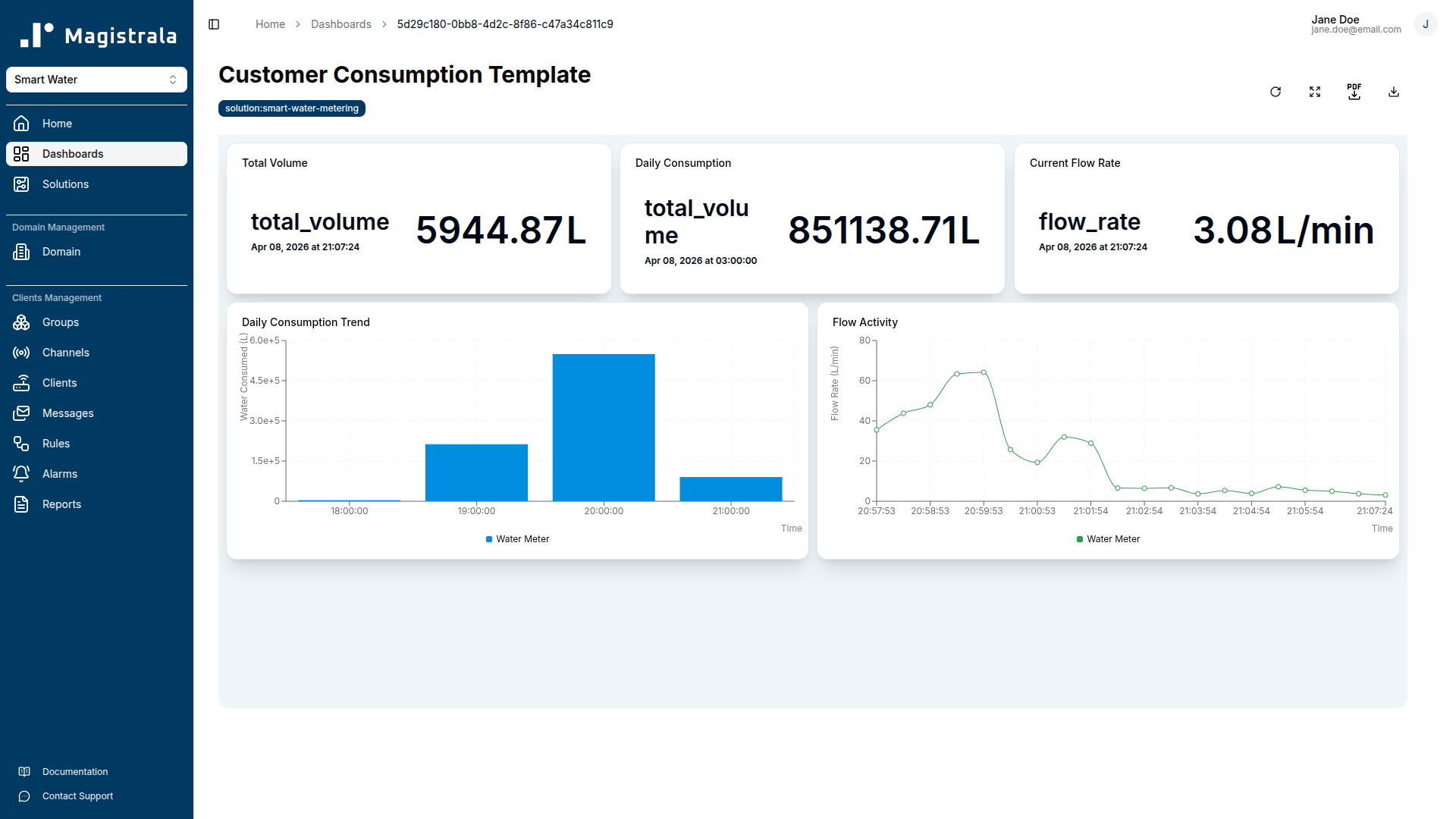
Task: Collapse the navigation sidebar
Action: point(213,24)
